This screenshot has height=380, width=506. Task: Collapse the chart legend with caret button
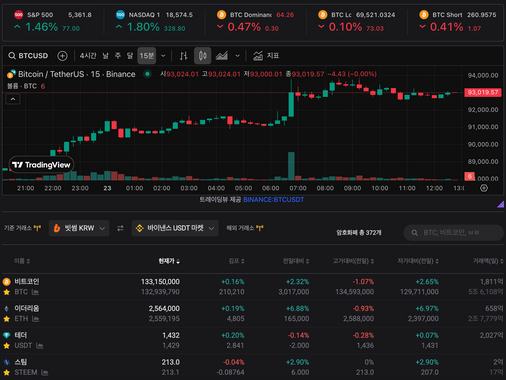click(x=13, y=99)
